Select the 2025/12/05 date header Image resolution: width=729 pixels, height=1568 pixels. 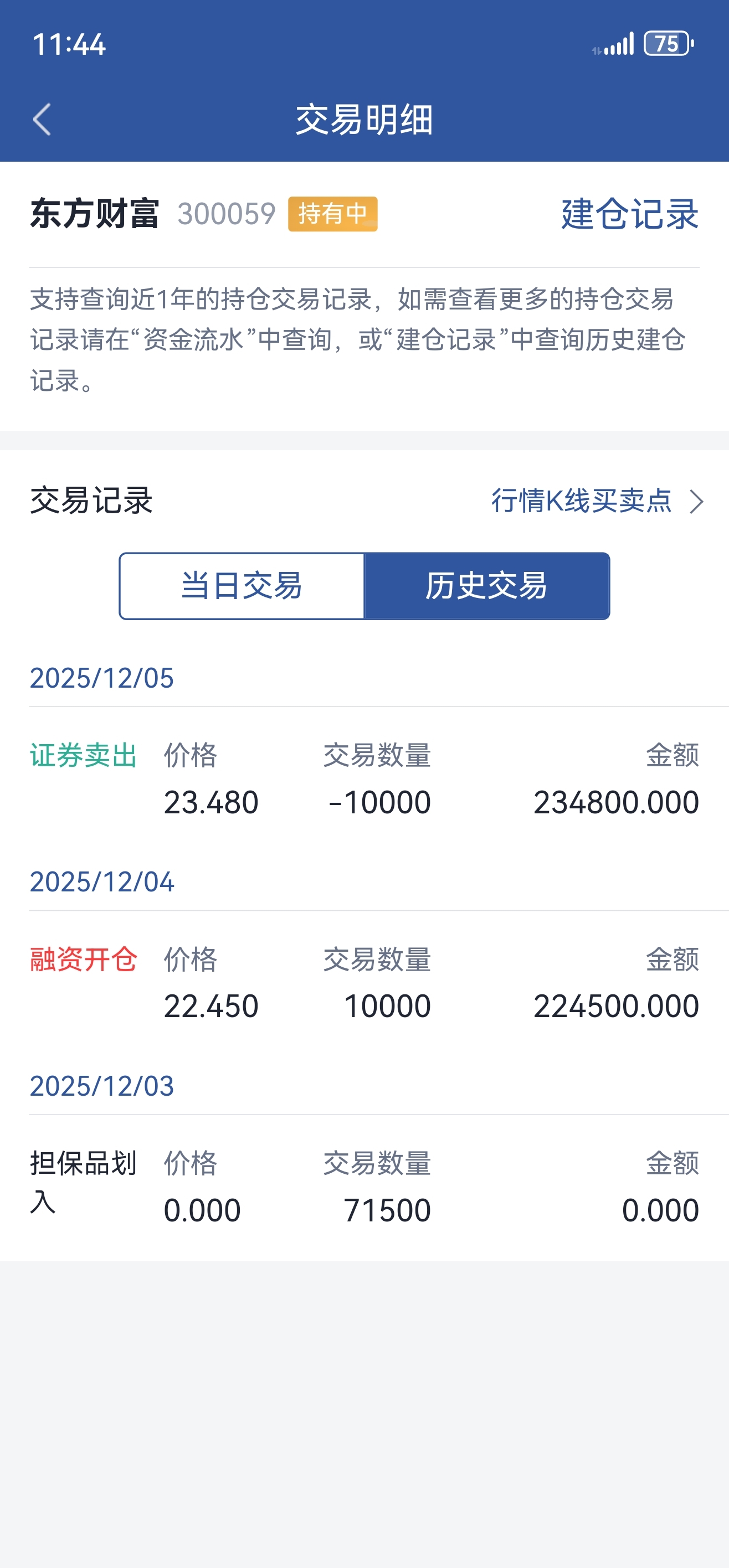point(102,678)
